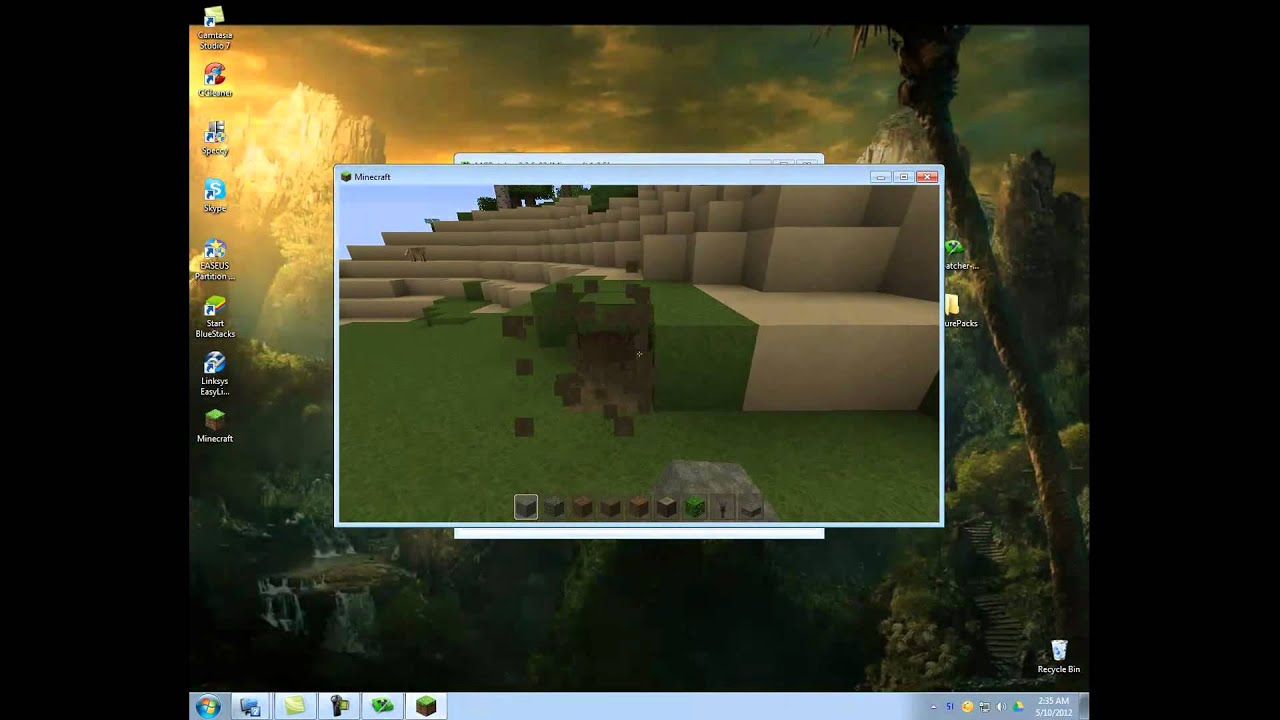Click the crosshair on the breaking dirt block
The width and height of the screenshot is (1280, 720).
coord(639,354)
